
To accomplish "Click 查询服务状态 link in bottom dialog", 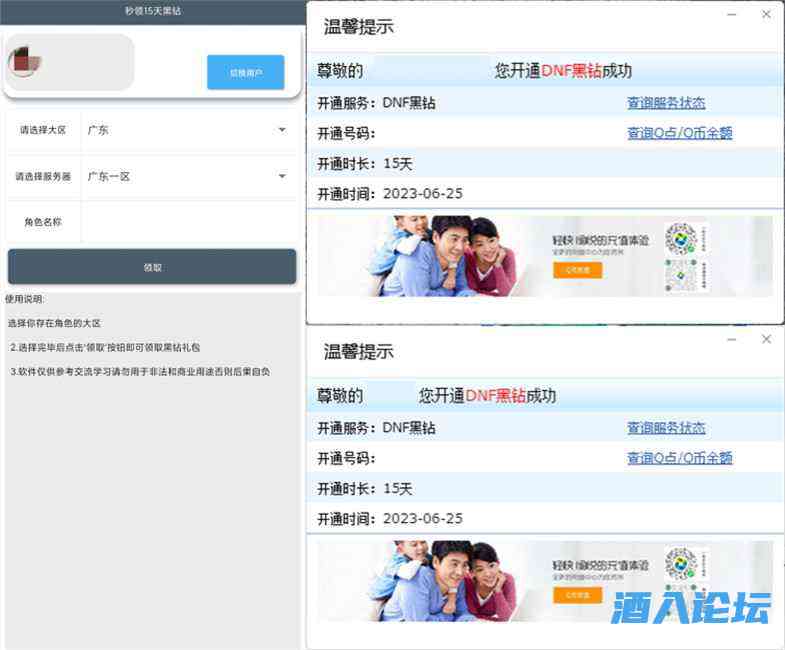I will pyautogui.click(x=666, y=428).
